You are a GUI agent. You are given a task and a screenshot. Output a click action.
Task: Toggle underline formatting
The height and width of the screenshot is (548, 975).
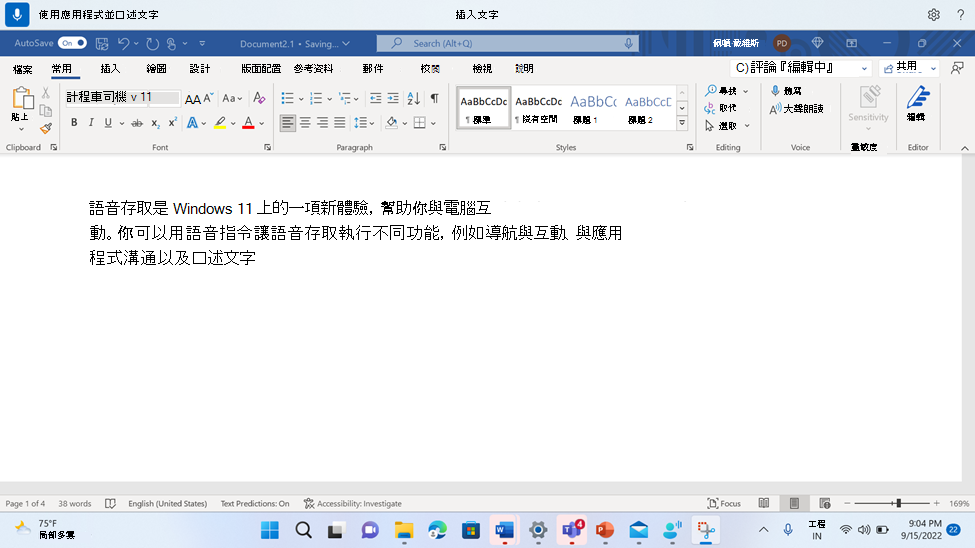point(108,123)
